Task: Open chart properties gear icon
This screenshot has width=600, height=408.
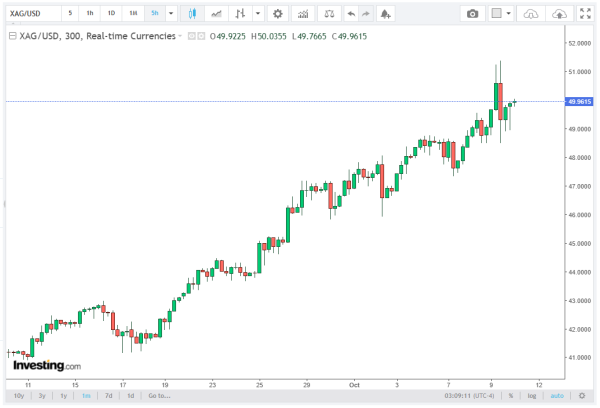Action: pos(277,14)
